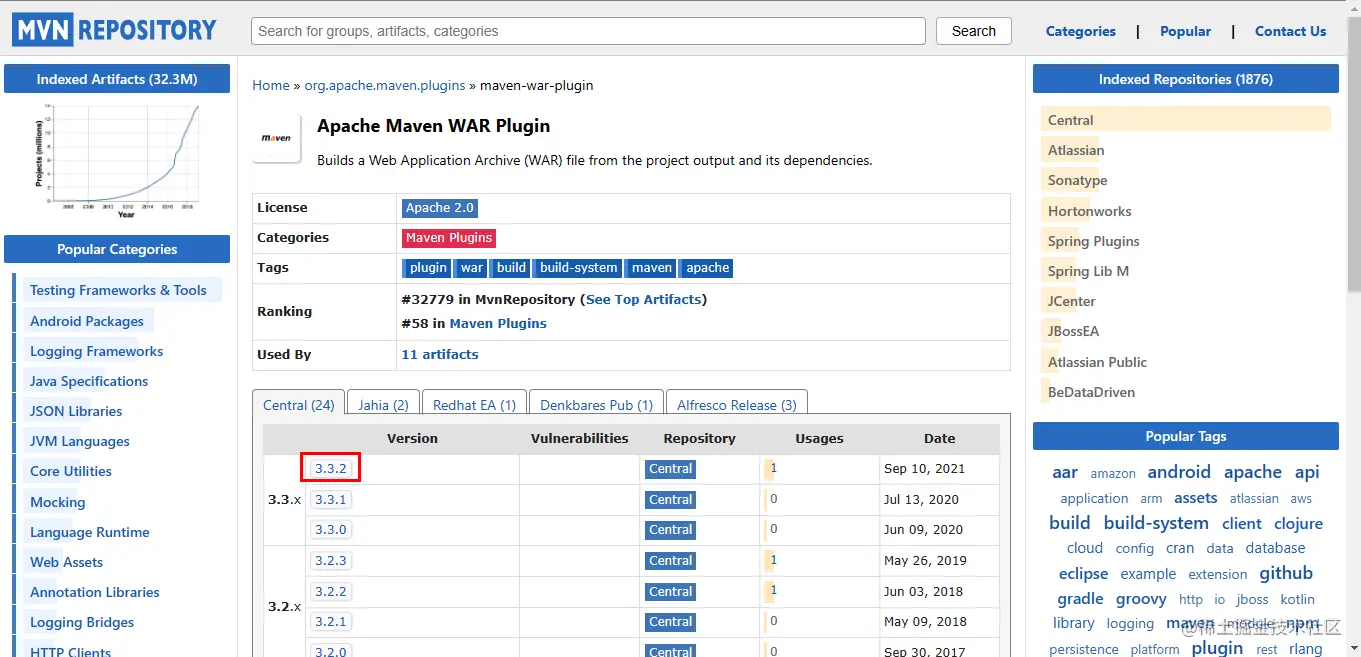The width and height of the screenshot is (1361, 657).
Task: Open version 3.3.2
Action: 330,468
